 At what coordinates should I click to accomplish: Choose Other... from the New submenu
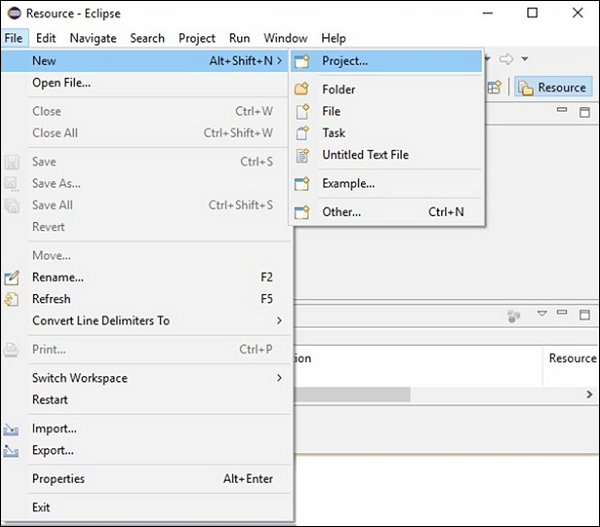click(x=341, y=212)
